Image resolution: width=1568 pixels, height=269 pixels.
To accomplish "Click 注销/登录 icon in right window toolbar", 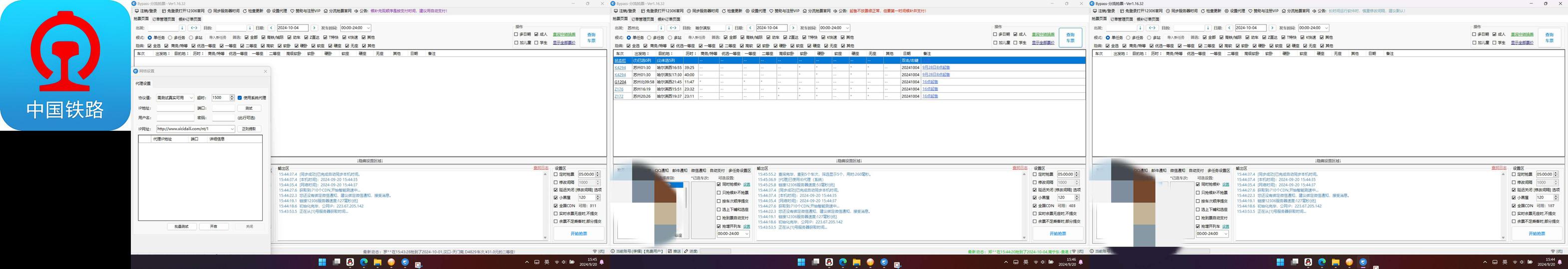I will (x=1094, y=11).
